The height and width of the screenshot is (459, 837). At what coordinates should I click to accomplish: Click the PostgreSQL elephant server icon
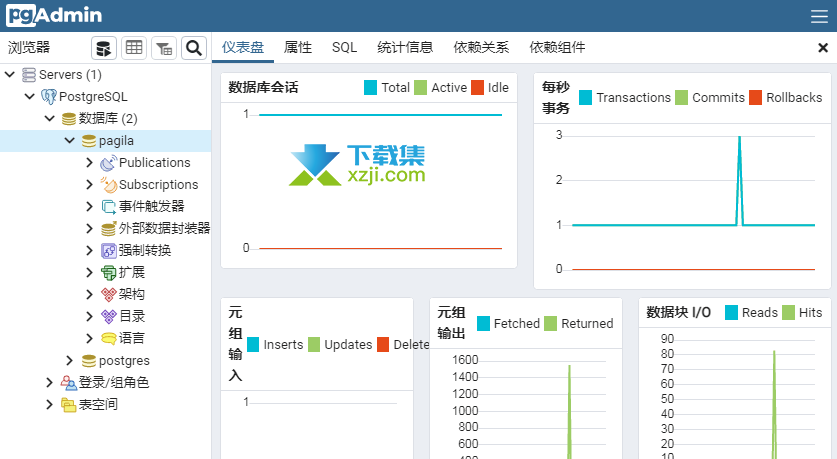49,97
